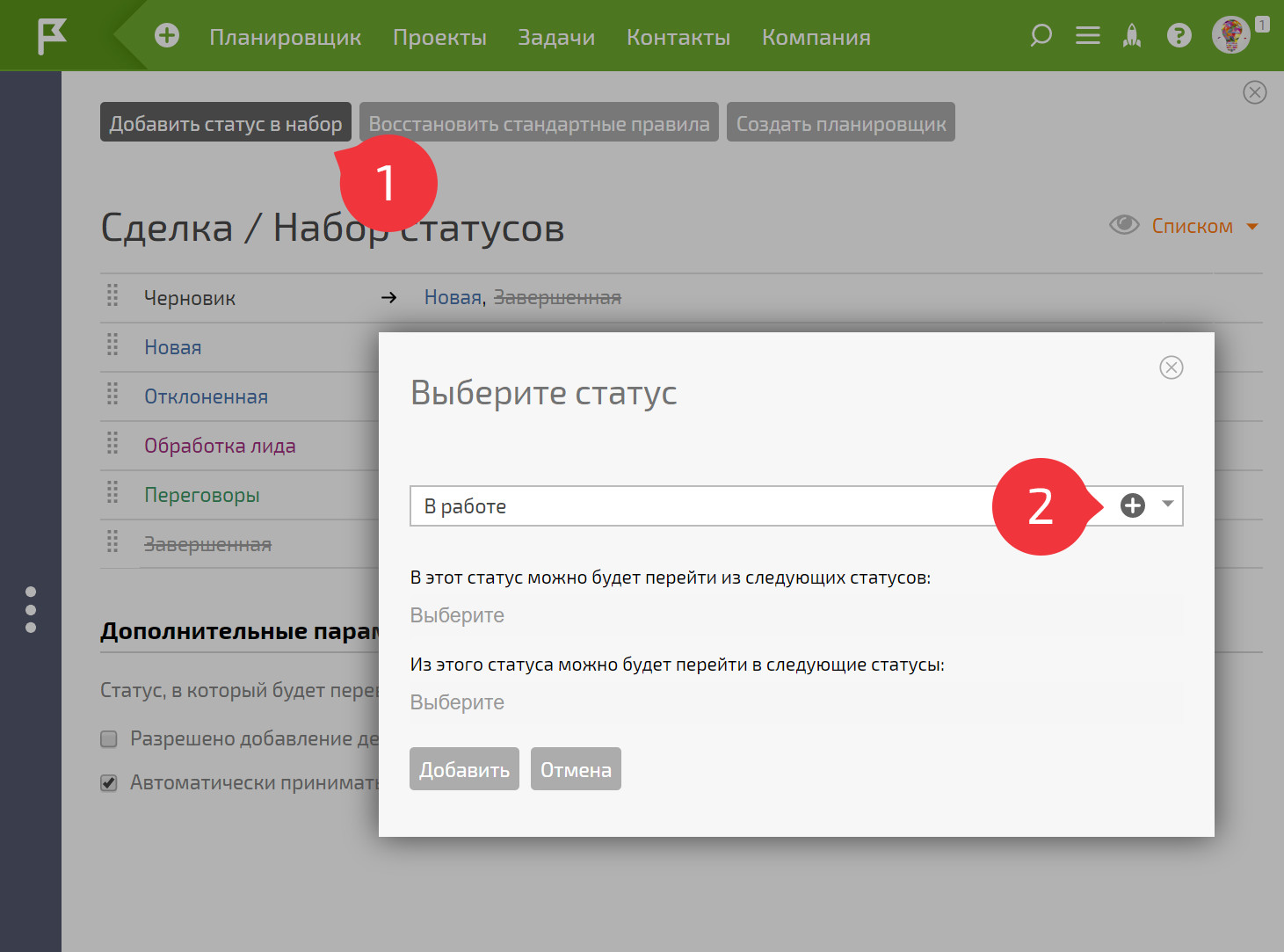Viewport: 1284px width, 952px height.
Task: Open the 'Проекты' menu
Action: (x=439, y=38)
